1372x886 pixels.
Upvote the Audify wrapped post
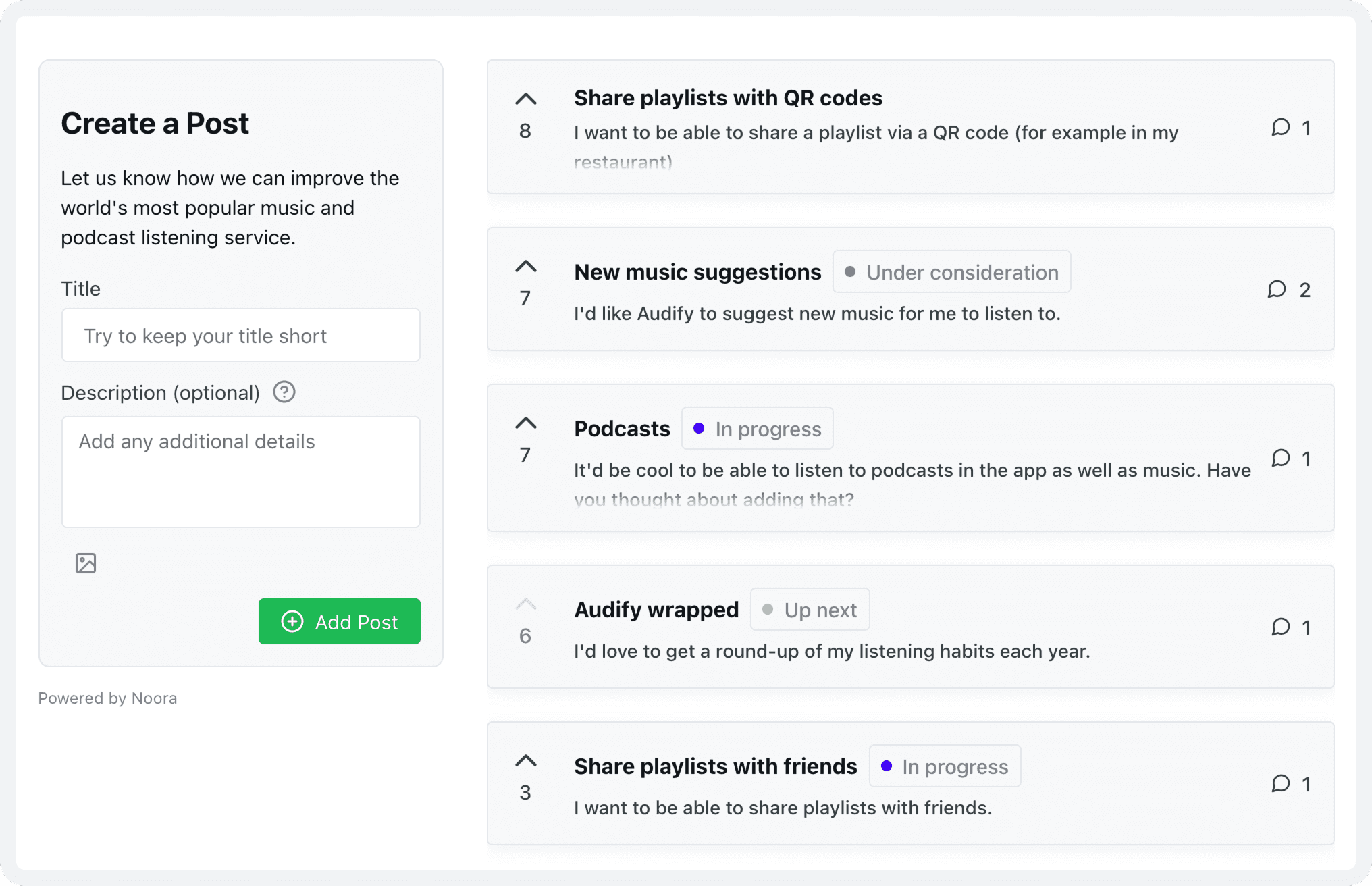(526, 604)
